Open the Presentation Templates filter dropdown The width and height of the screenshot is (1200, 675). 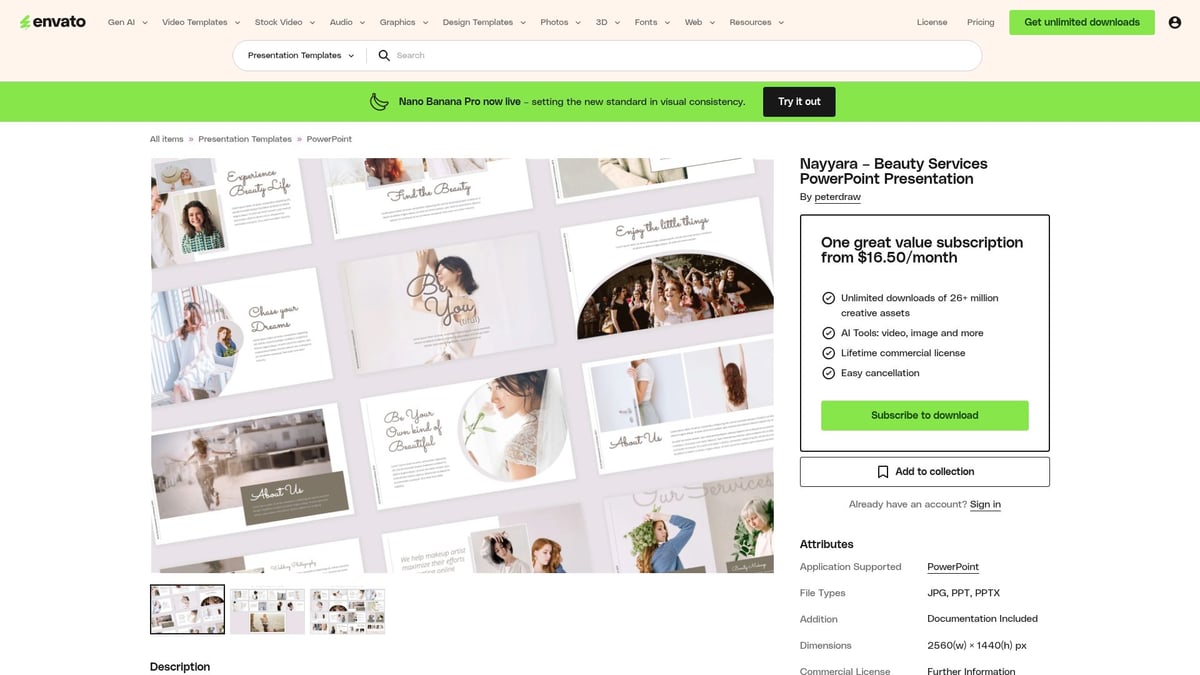[298, 55]
